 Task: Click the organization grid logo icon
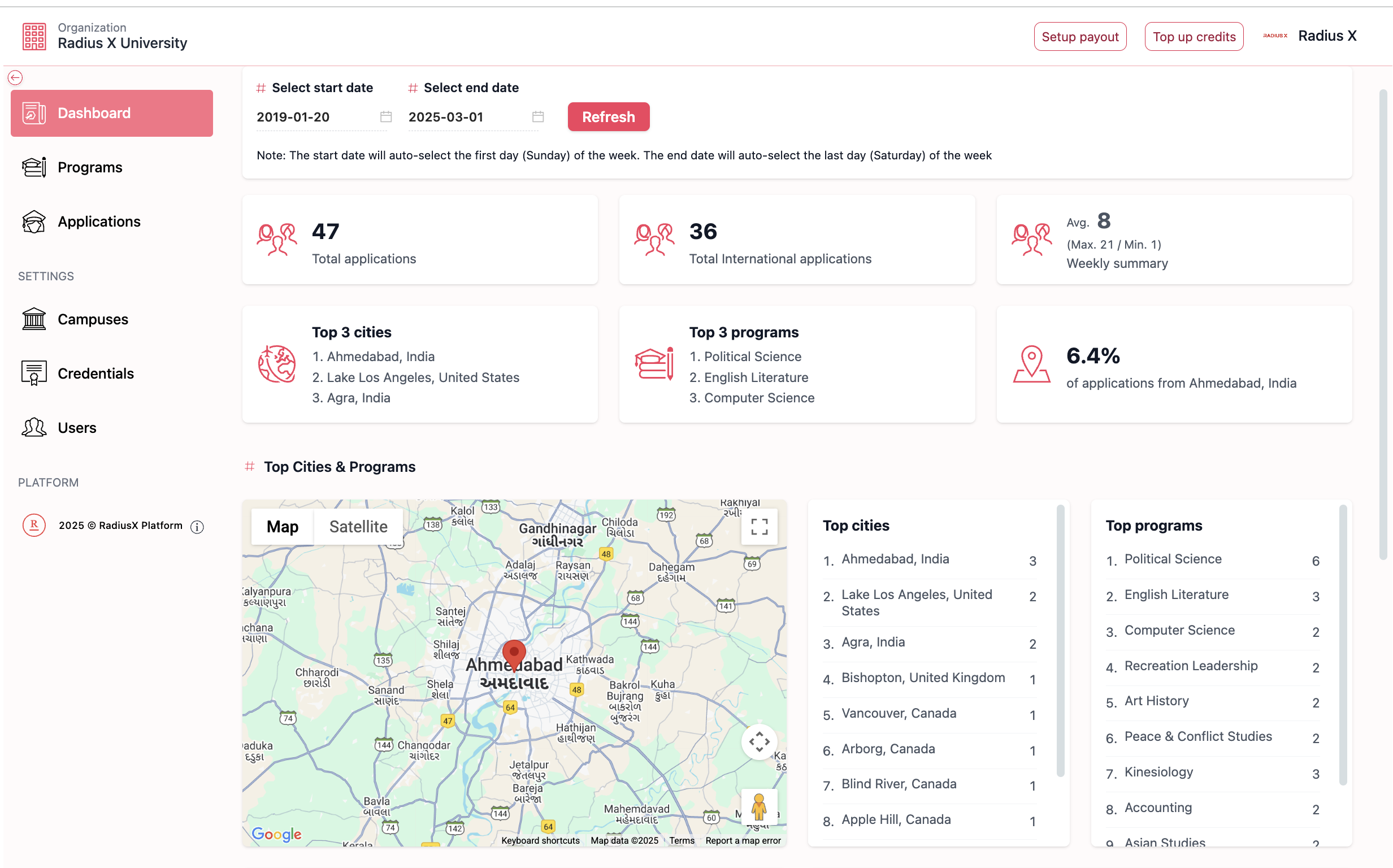pyautogui.click(x=34, y=36)
